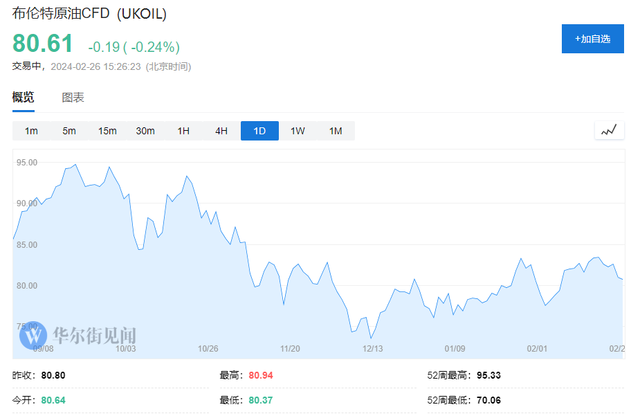Click the current price 80.61
This screenshot has width=640, height=416.
43,43
